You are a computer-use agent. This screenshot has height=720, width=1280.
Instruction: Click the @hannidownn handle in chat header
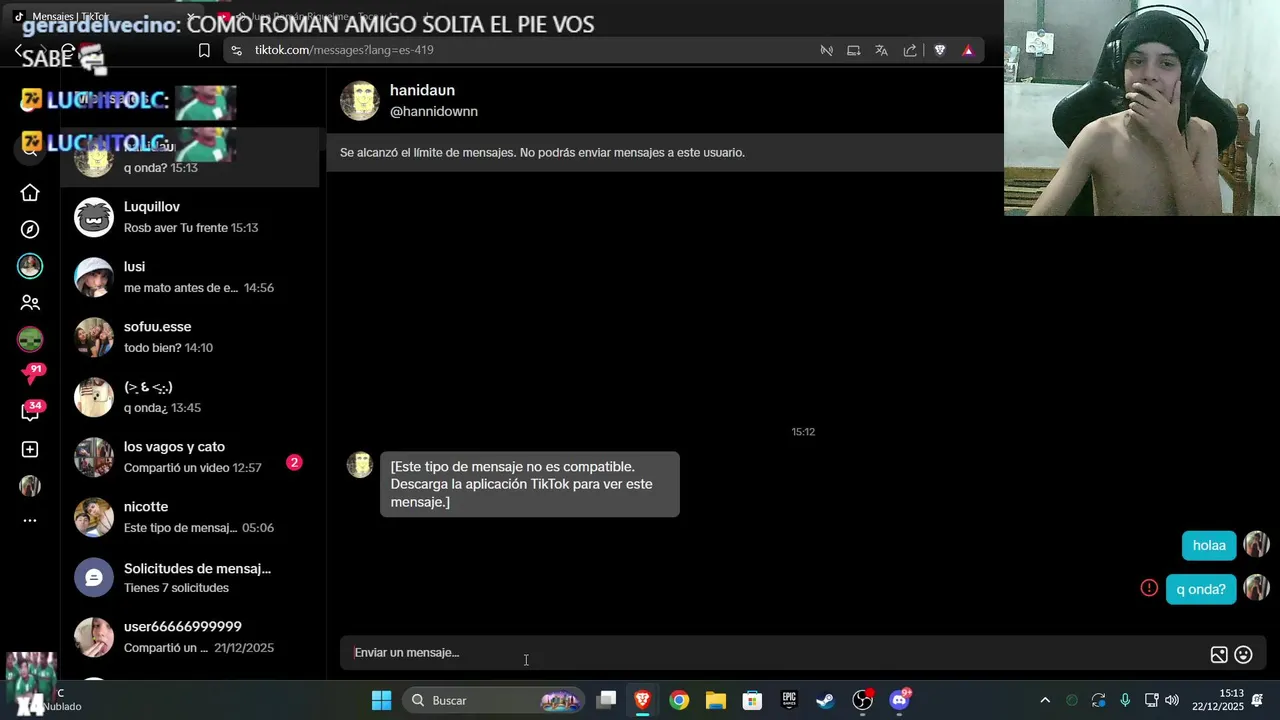[433, 112]
